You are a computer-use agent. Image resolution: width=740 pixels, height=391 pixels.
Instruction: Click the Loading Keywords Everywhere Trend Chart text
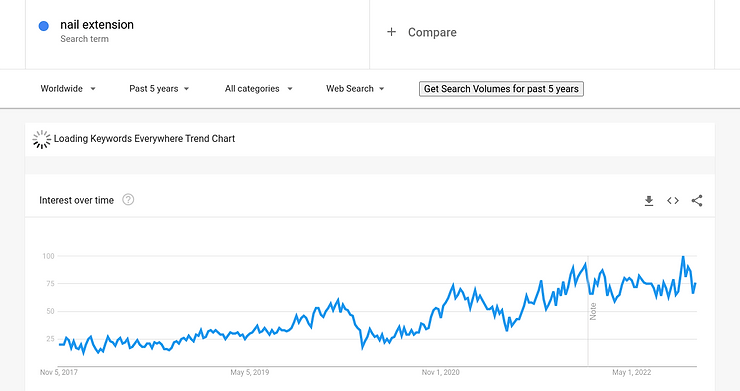pos(144,138)
